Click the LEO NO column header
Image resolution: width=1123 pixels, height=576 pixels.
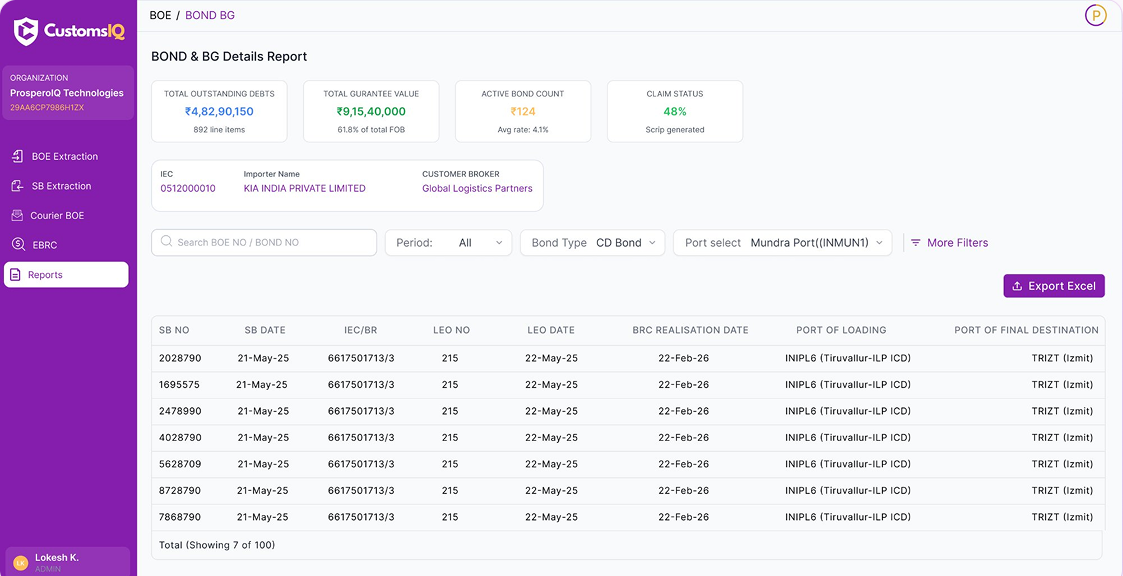[x=451, y=330]
